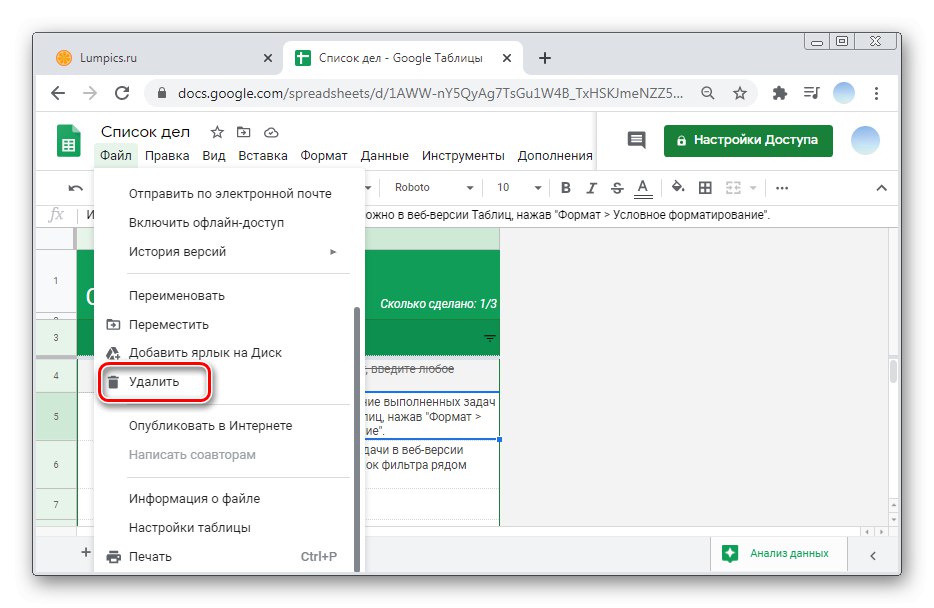Image resolution: width=934 pixels, height=608 pixels.
Task: Apply italic formatting
Action: pos(591,188)
